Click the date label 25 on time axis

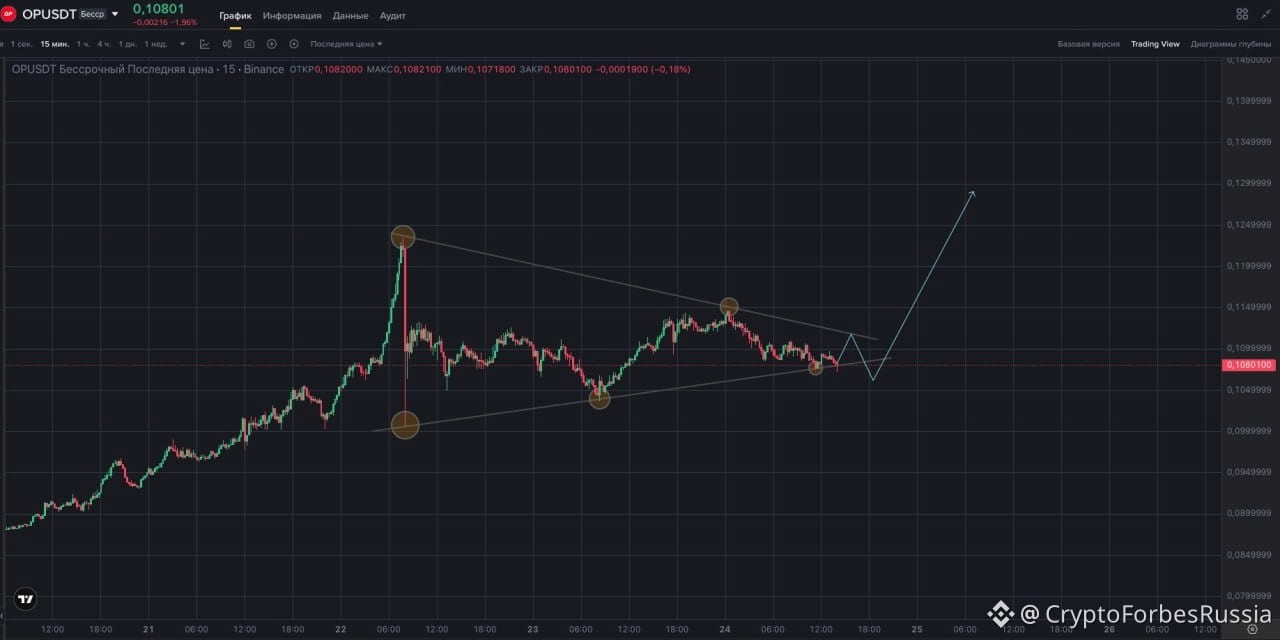(916, 629)
